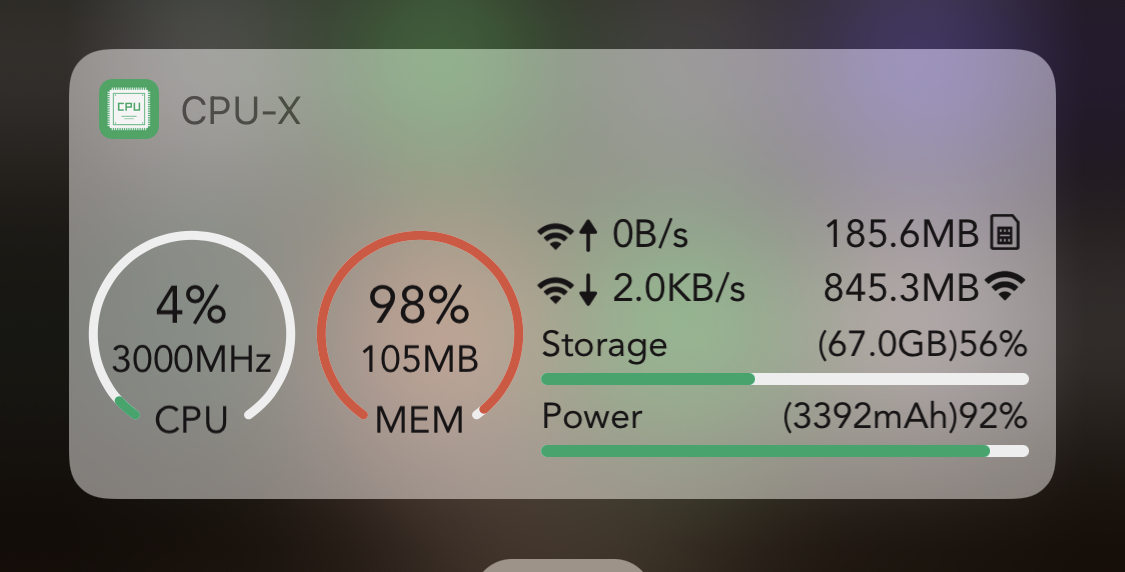Select the CPU usage circular gauge
Viewport: 1125px width, 572px height.
point(192,327)
